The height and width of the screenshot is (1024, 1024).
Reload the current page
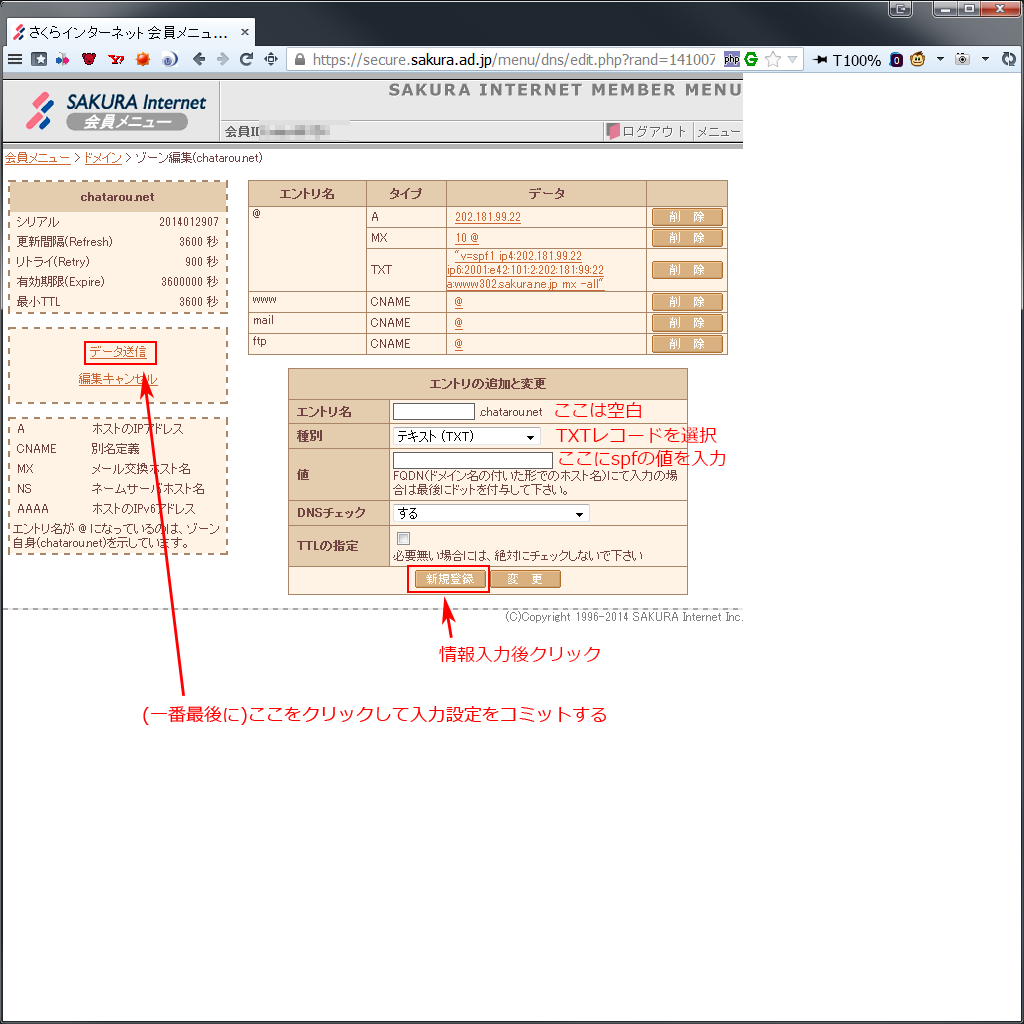pos(246,59)
